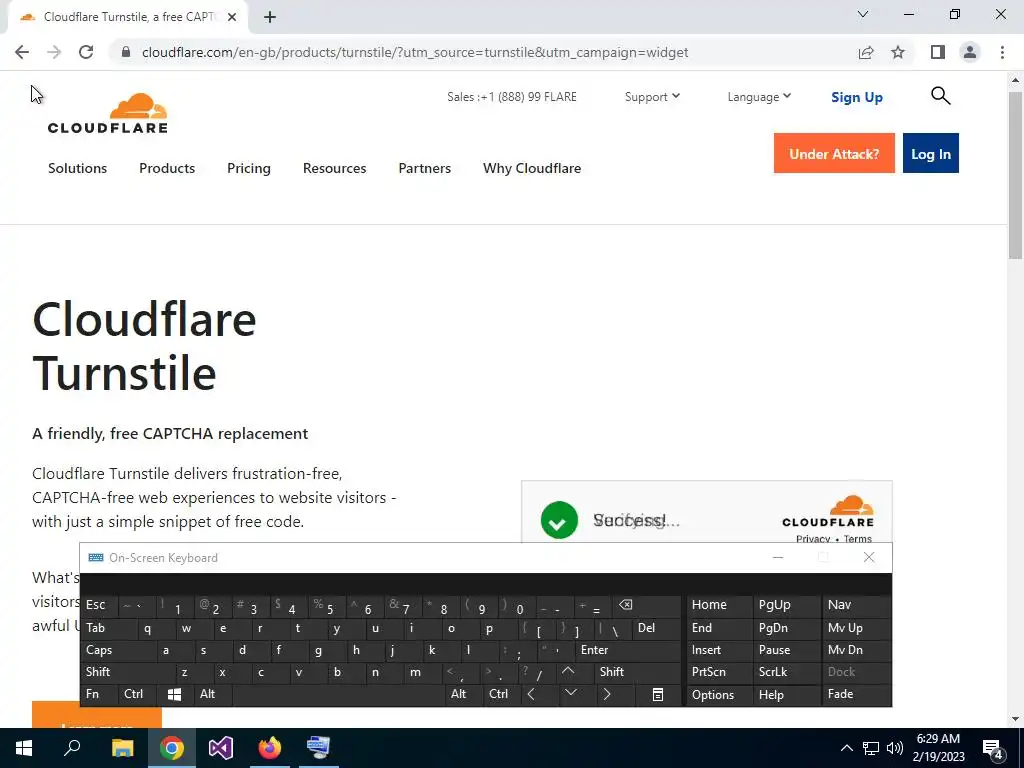Image resolution: width=1024 pixels, height=768 pixels.
Task: Toggle the right Shift key on the keyboard
Action: click(638, 671)
